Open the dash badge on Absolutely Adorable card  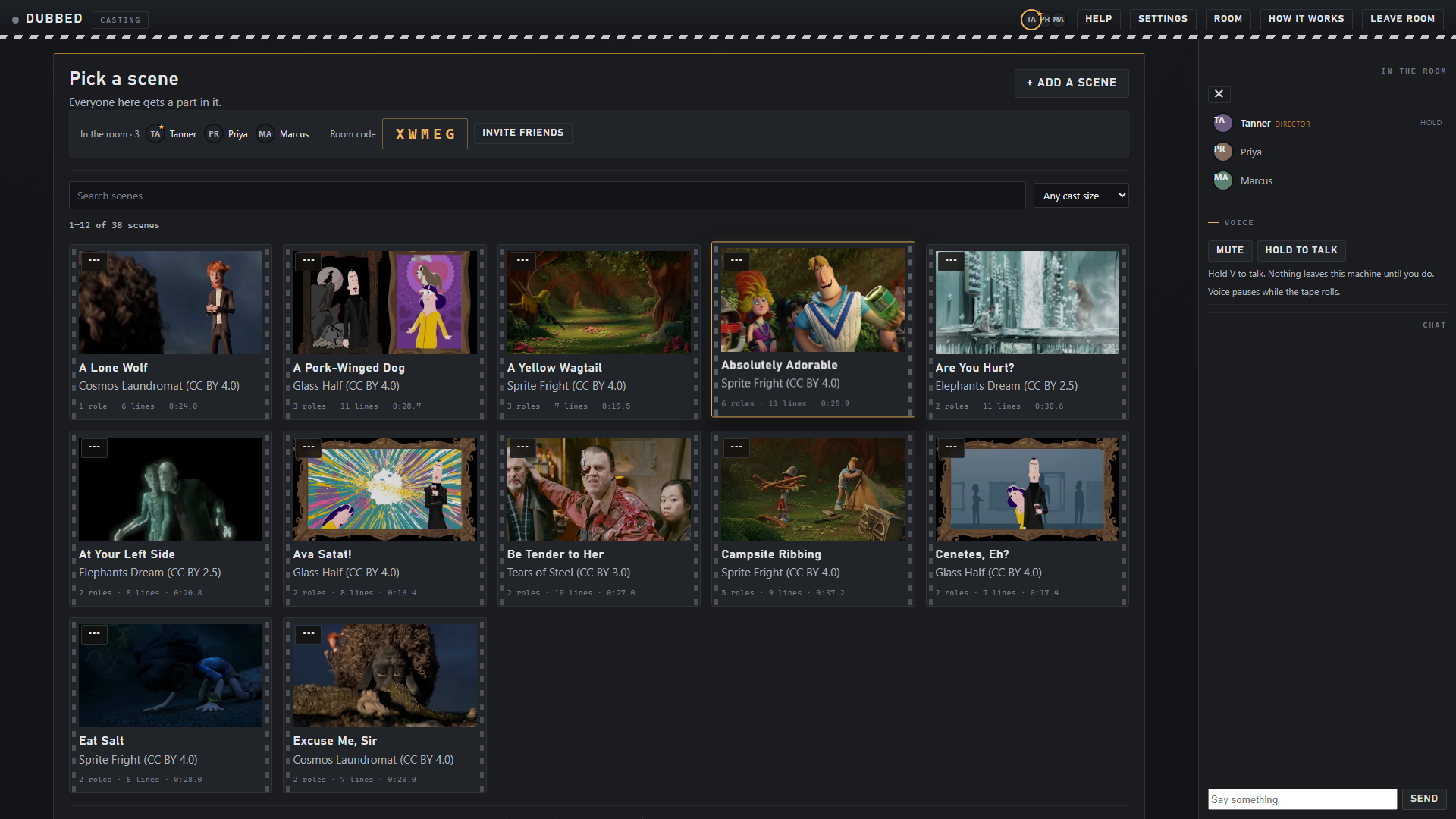736,261
